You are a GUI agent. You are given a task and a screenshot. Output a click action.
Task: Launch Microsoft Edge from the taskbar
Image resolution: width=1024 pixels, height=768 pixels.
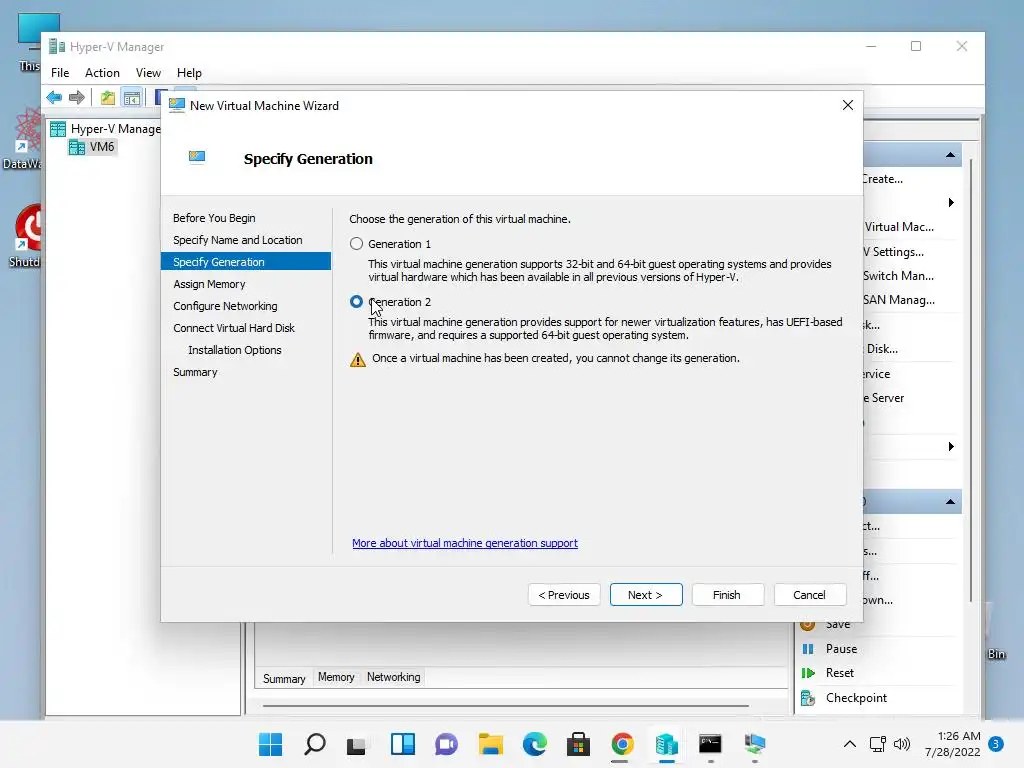click(534, 744)
